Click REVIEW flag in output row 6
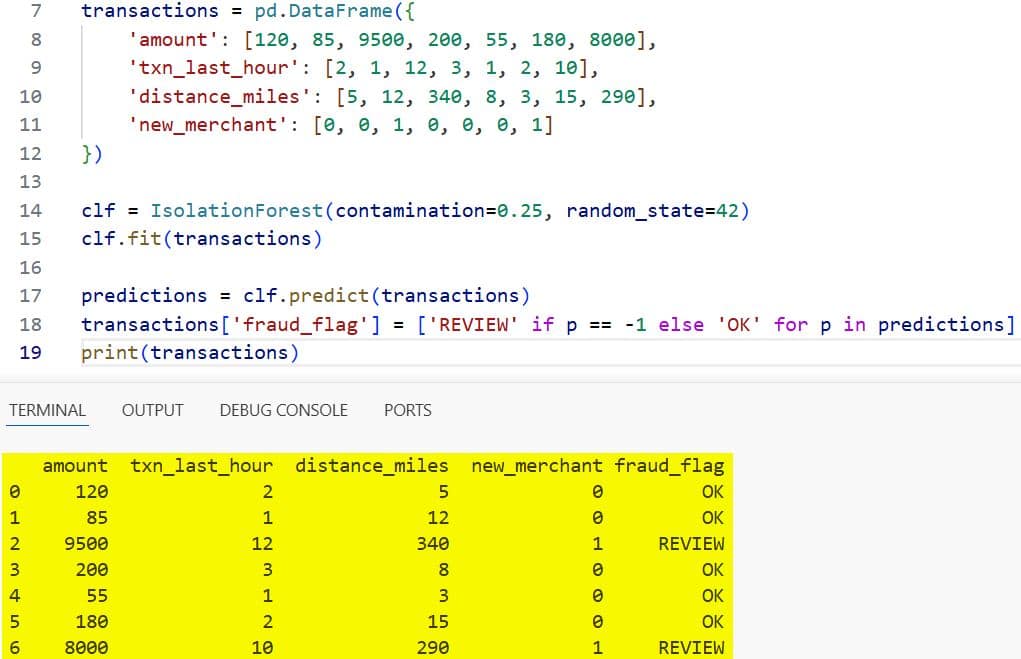Image resolution: width=1021 pixels, height=659 pixels. click(x=692, y=648)
